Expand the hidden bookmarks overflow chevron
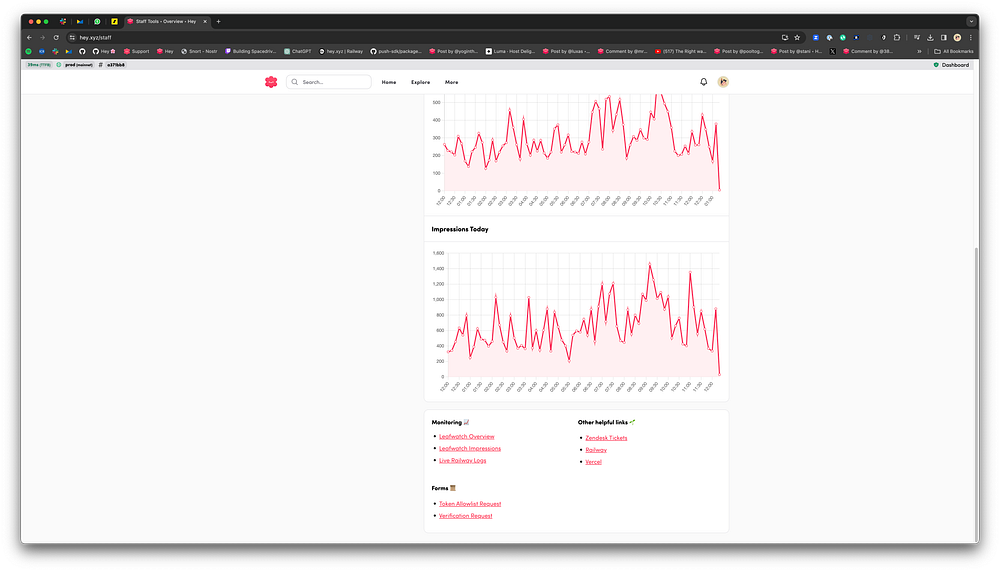Viewport: 1000px width, 571px height. [920, 51]
